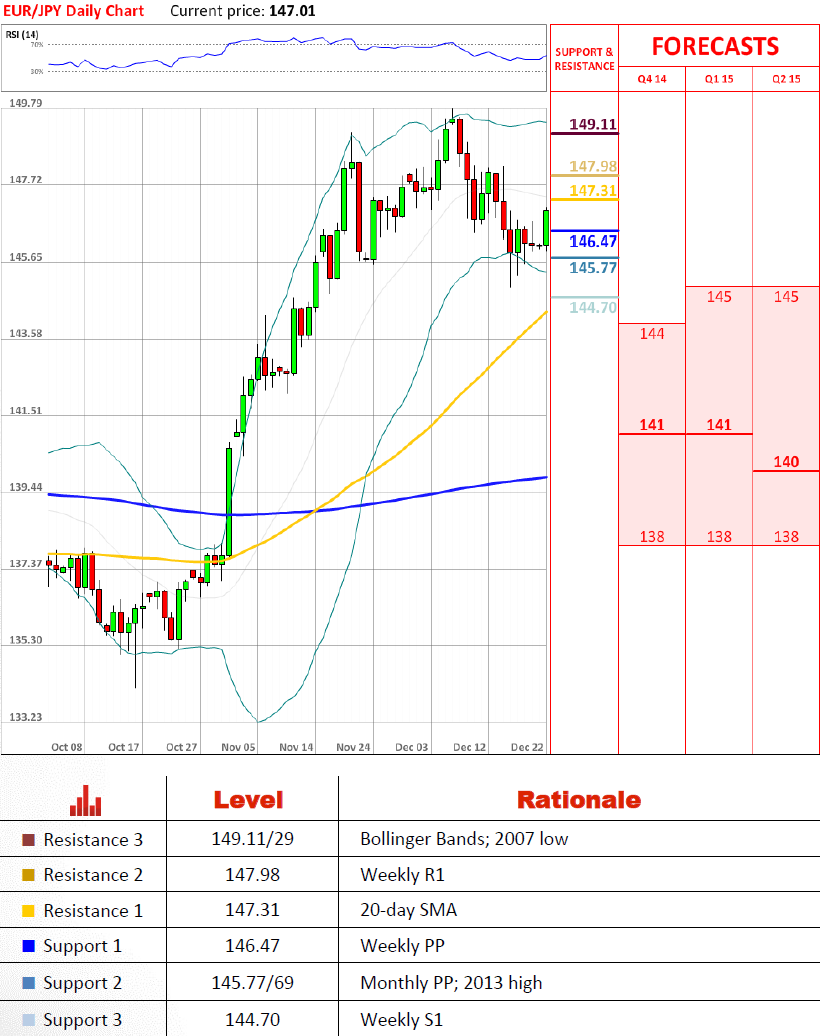Click the Dec 22 date axis label
820x1036 pixels.
(x=527, y=747)
